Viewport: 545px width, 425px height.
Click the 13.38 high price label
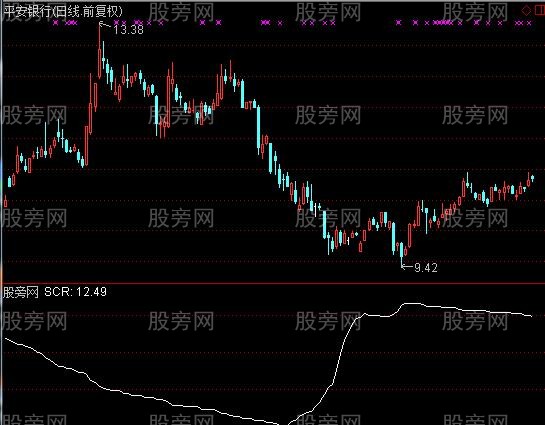tap(129, 30)
